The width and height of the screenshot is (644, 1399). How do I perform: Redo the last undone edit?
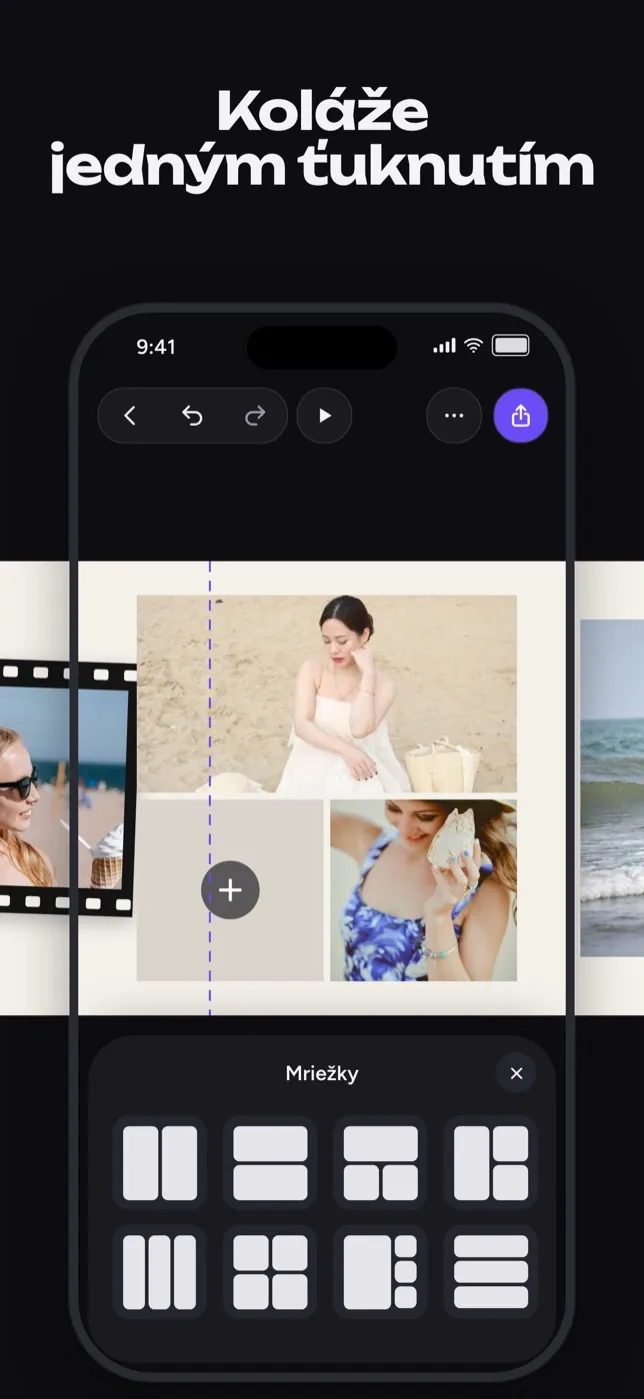(x=255, y=416)
